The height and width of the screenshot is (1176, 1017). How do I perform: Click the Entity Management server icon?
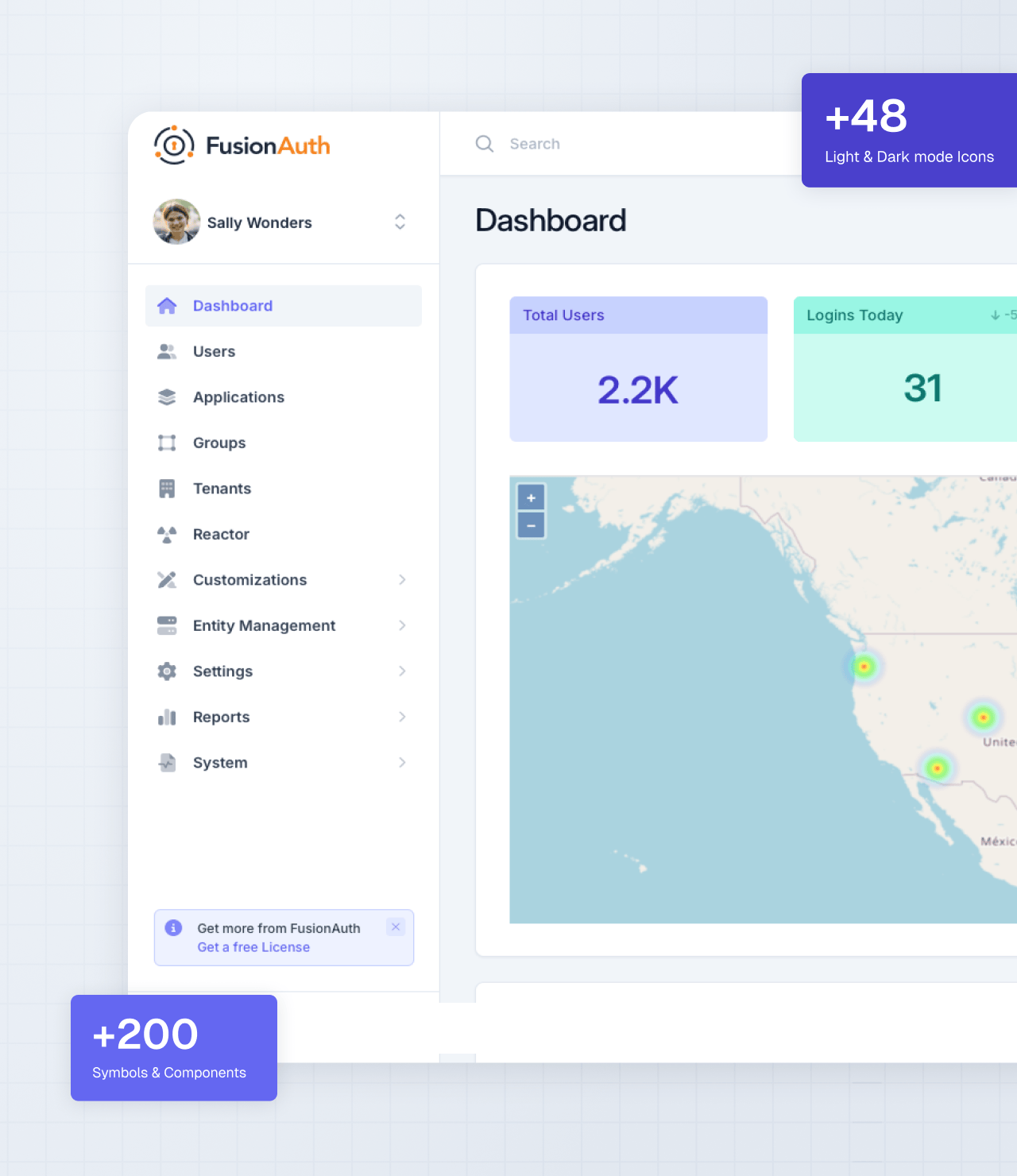pos(167,625)
